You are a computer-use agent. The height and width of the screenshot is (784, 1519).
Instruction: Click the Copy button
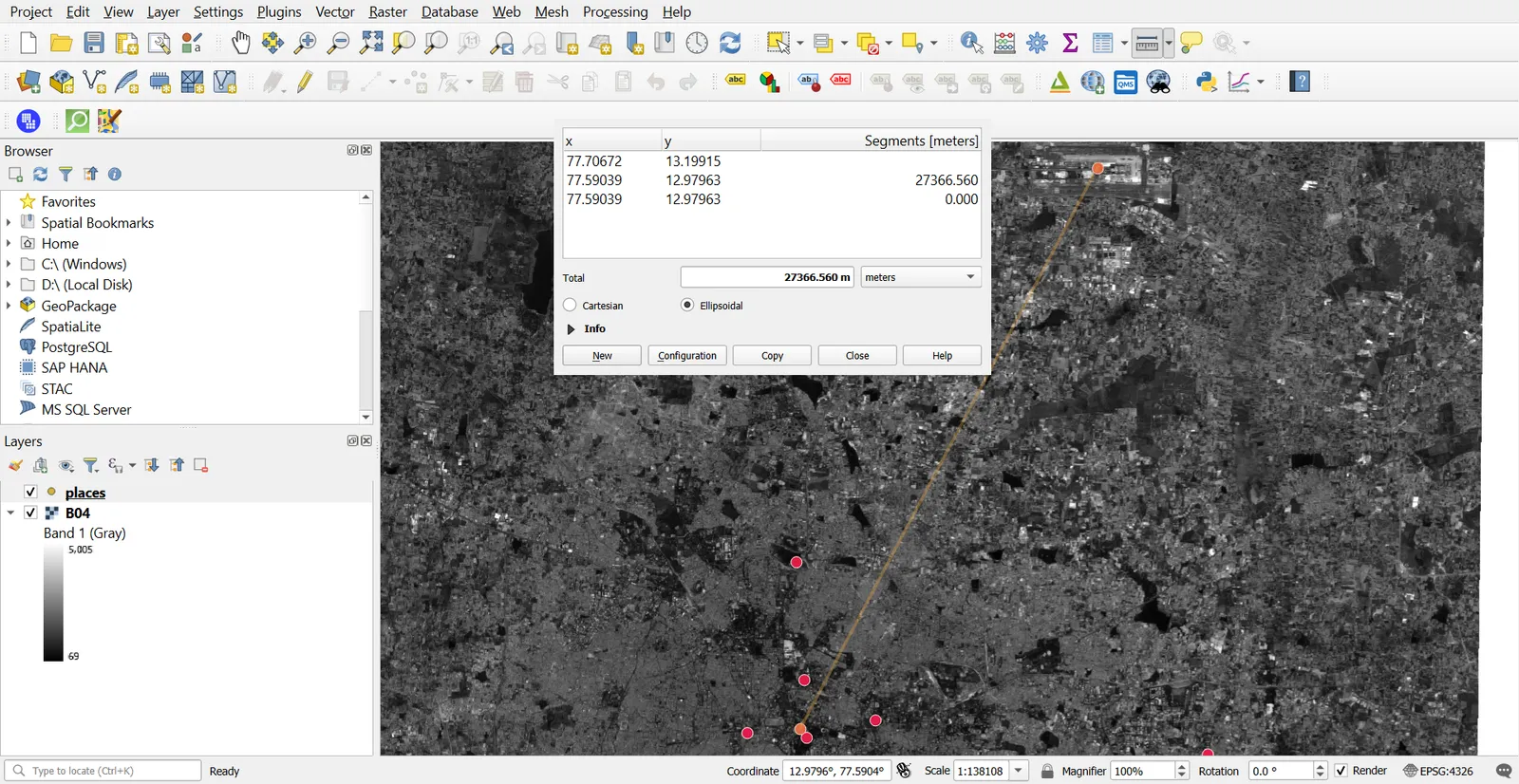pyautogui.click(x=772, y=356)
